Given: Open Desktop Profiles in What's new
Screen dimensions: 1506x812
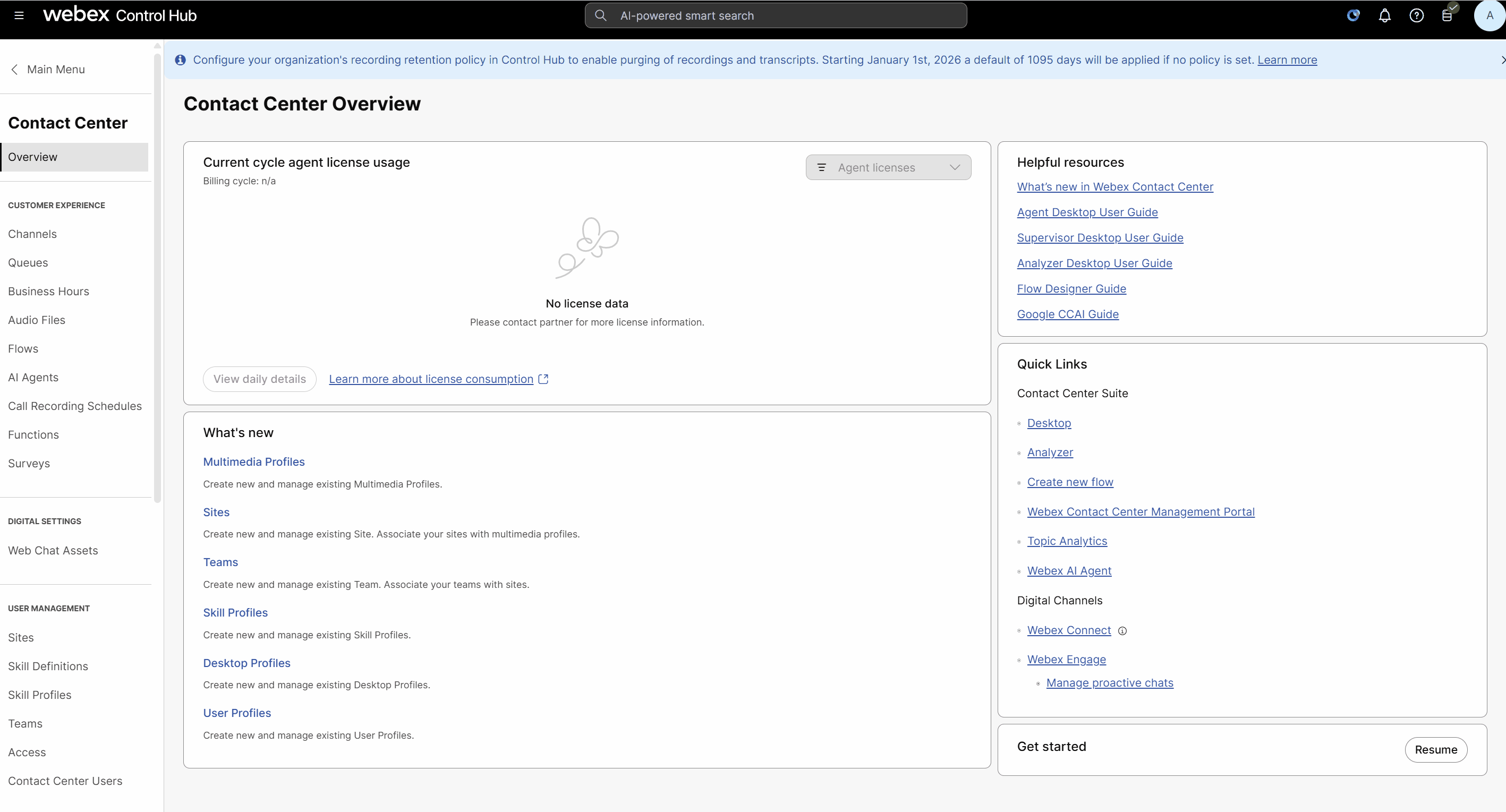Looking at the screenshot, I should click(246, 663).
